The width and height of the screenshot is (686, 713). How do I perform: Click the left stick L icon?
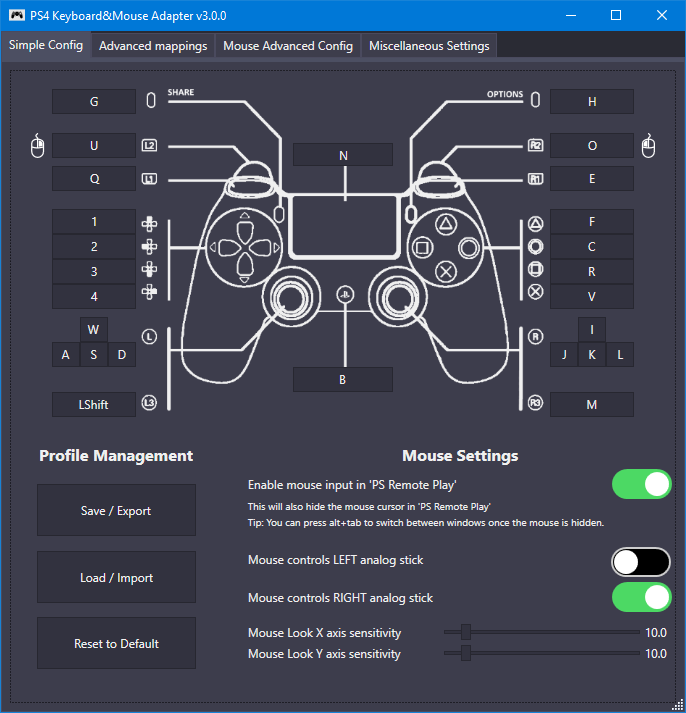[149, 336]
